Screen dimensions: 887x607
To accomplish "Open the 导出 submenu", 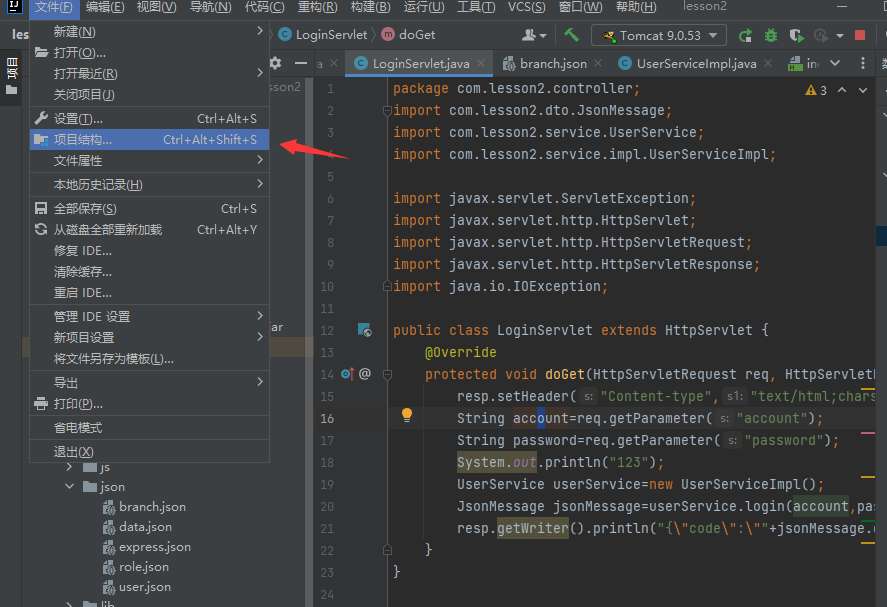I will [149, 382].
